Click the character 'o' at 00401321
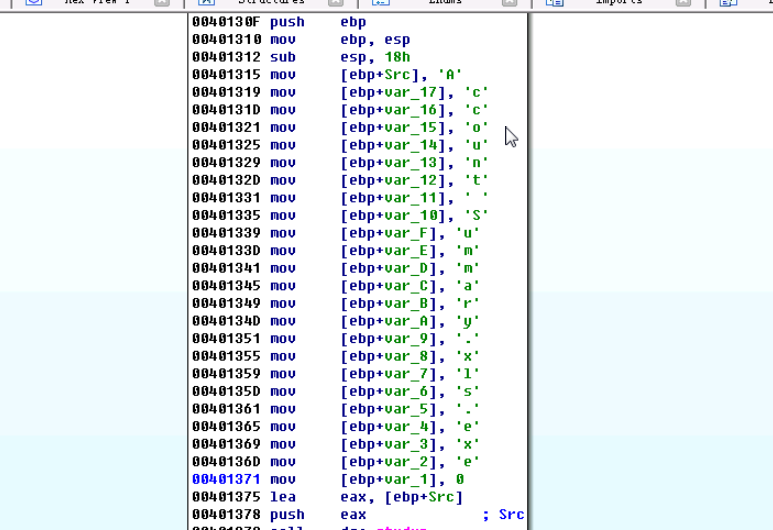The image size is (773, 530). (476, 128)
